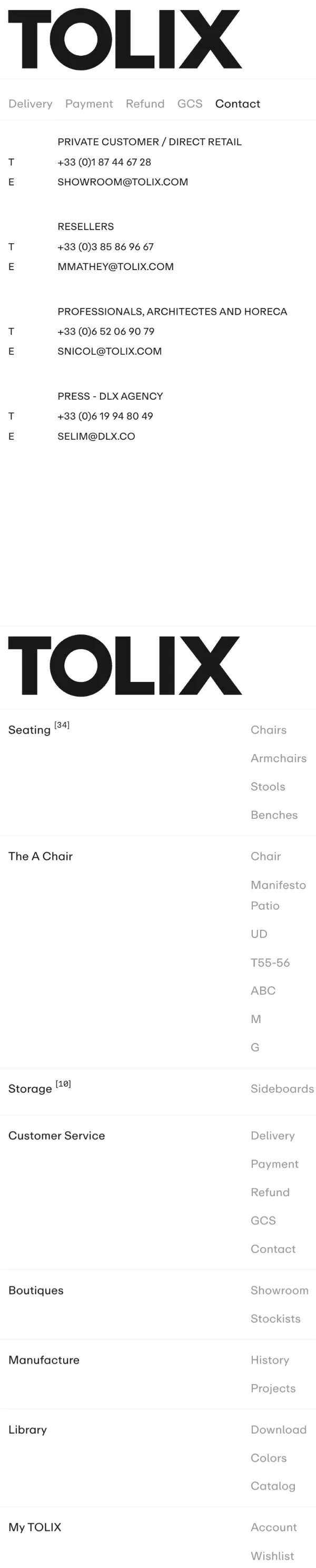Open the SELIM@DLX.CO press email
The height and width of the screenshot is (1568, 316).
(96, 436)
